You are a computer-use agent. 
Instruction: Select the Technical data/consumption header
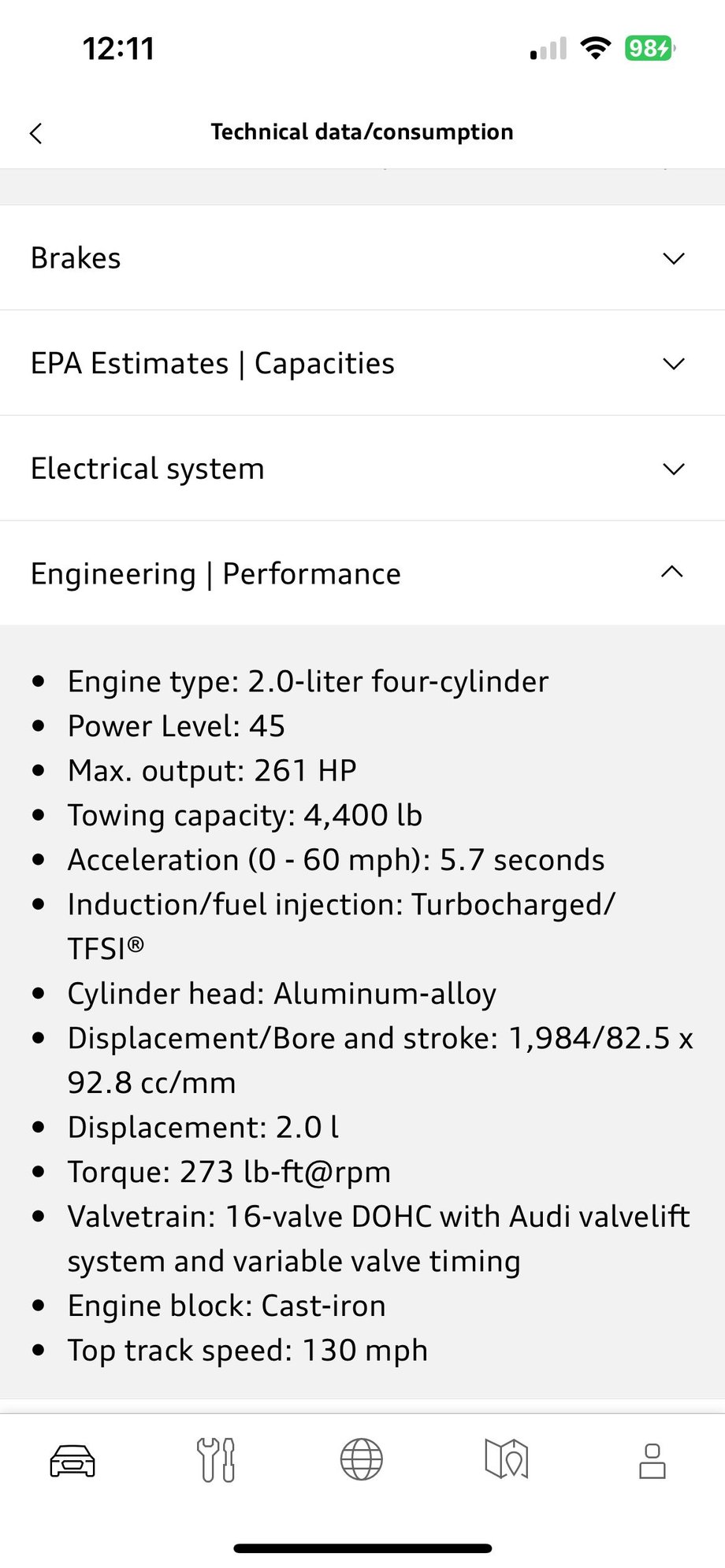click(x=362, y=132)
